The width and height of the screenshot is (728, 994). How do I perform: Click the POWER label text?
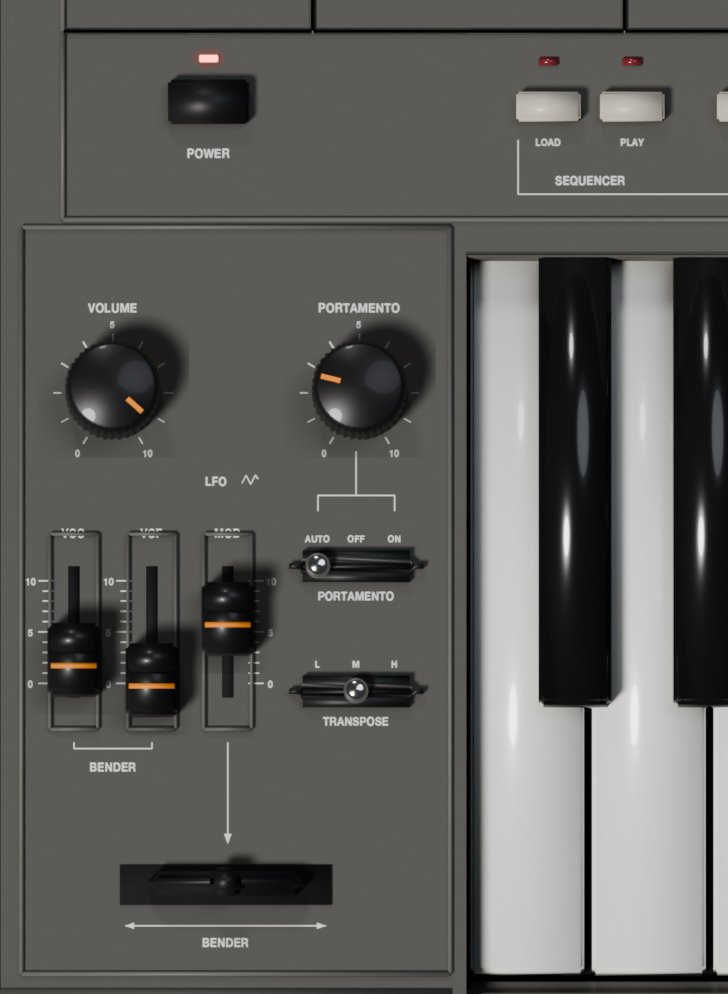coord(208,153)
